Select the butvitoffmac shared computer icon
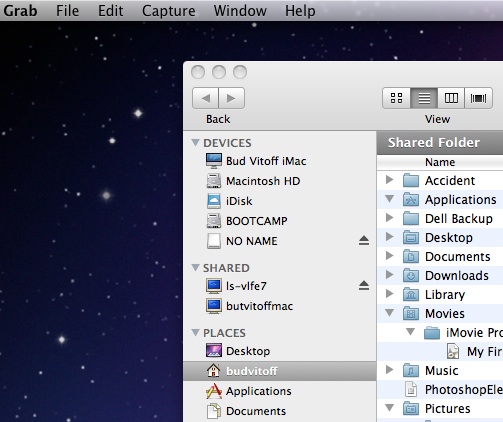The height and width of the screenshot is (422, 503). point(214,306)
